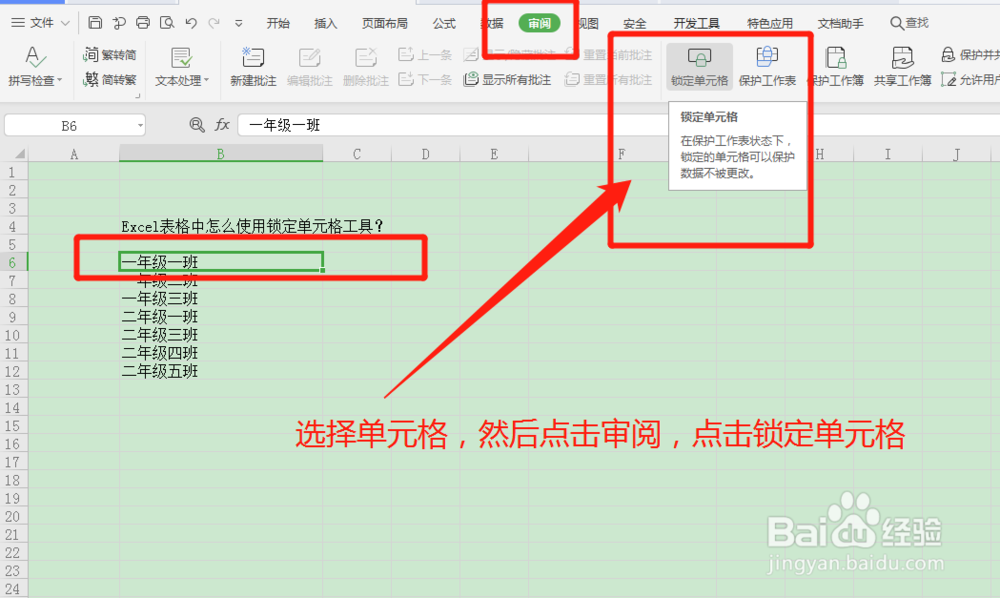
Task: Open the 拼写检查 spell check tool
Action: coord(34,66)
